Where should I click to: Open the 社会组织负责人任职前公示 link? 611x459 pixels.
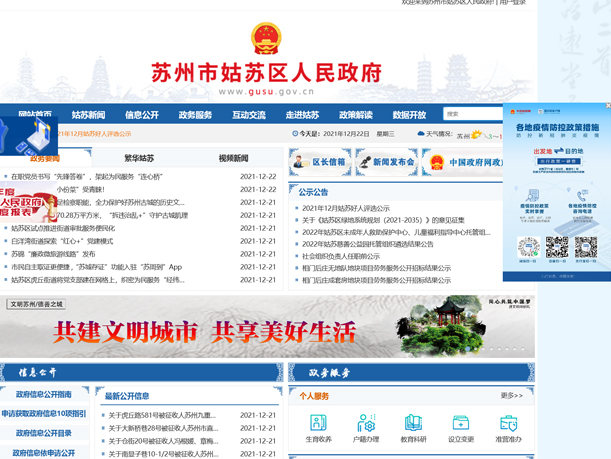(x=347, y=256)
